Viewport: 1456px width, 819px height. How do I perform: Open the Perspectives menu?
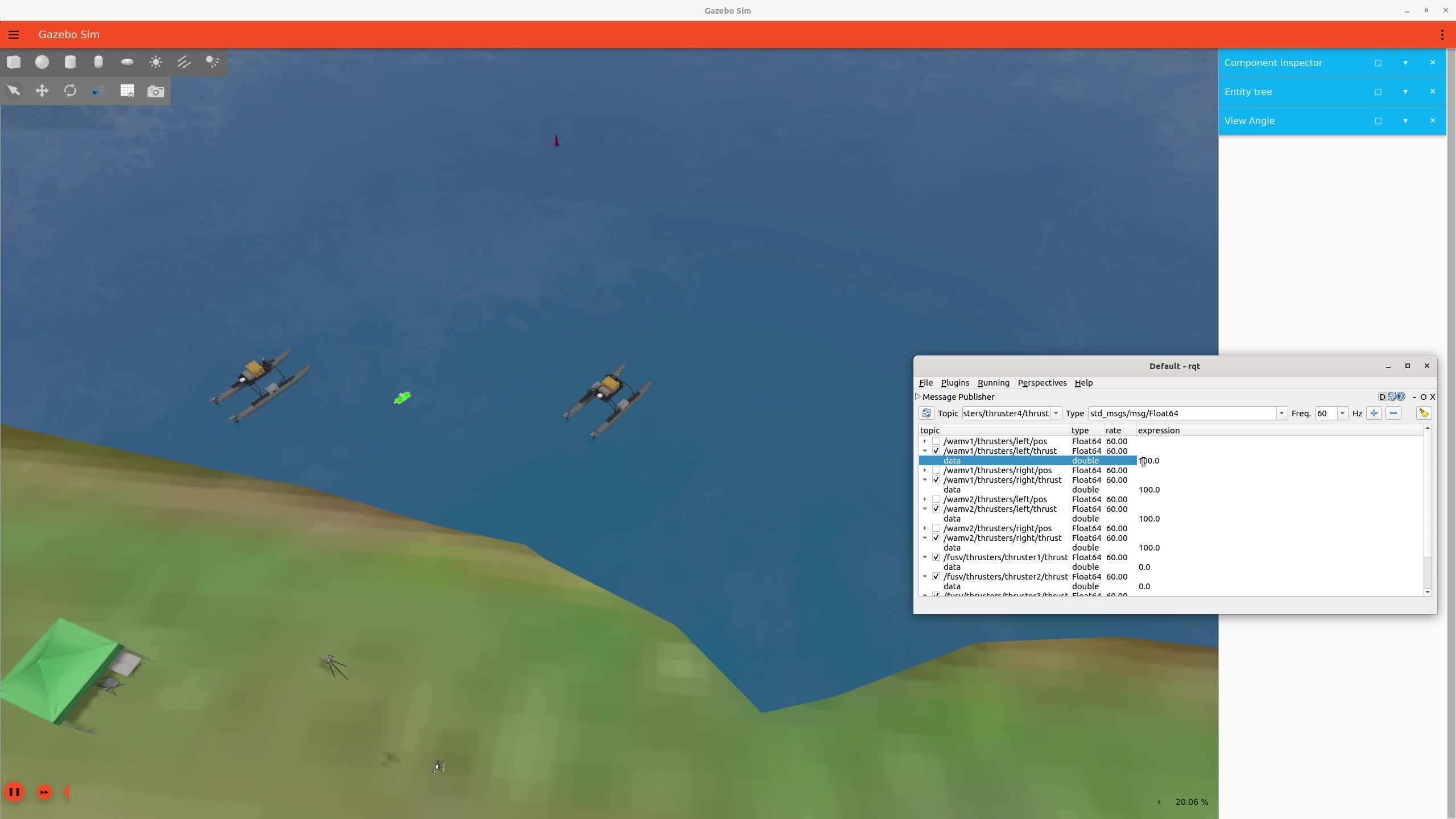(x=1042, y=383)
